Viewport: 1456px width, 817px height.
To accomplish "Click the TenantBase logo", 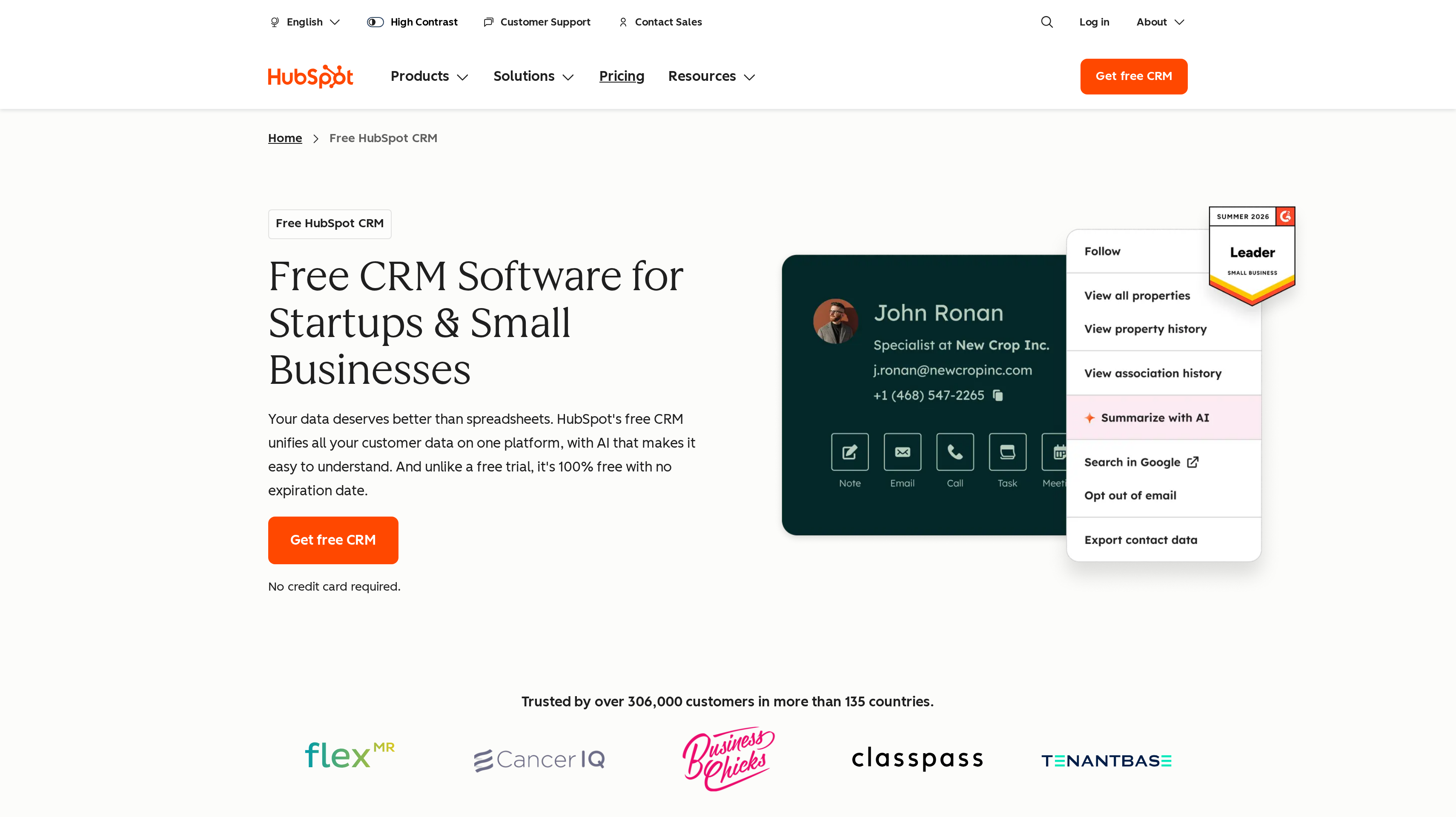I will pyautogui.click(x=1106, y=760).
